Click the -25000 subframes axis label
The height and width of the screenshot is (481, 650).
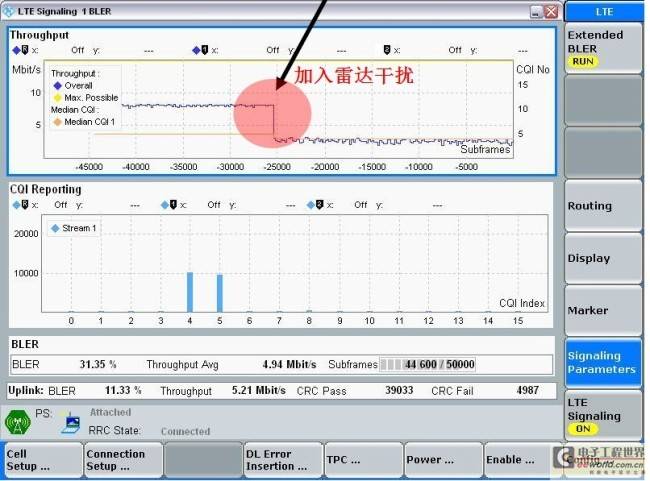pyautogui.click(x=277, y=167)
